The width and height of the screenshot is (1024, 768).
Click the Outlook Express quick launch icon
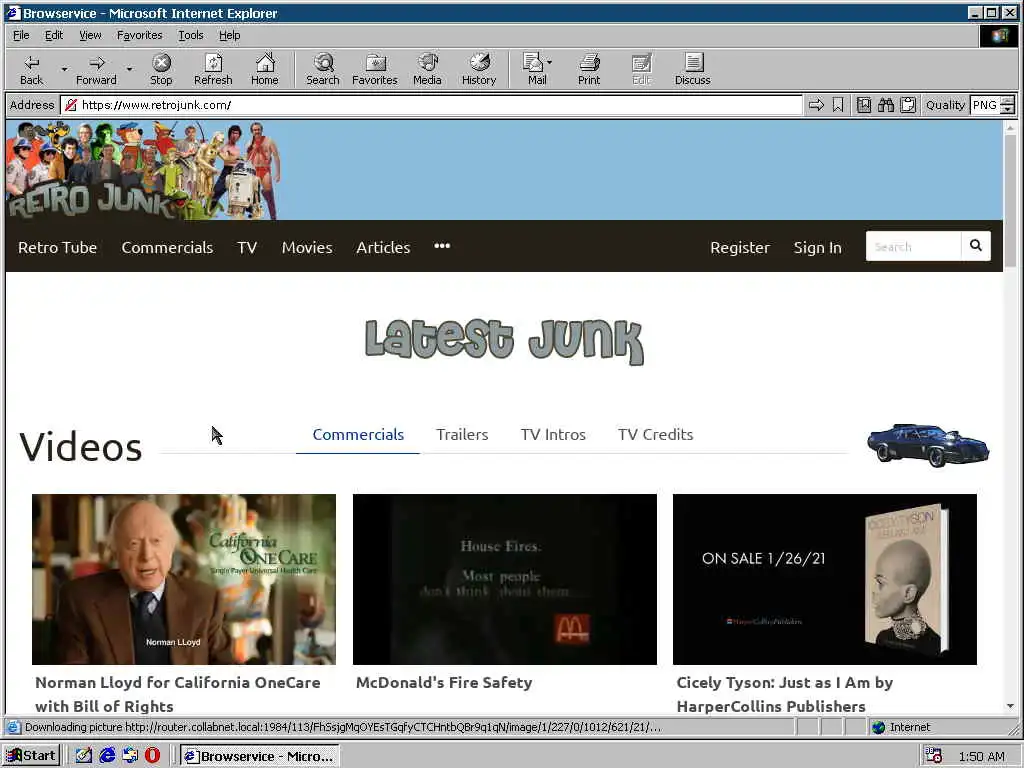pos(130,756)
